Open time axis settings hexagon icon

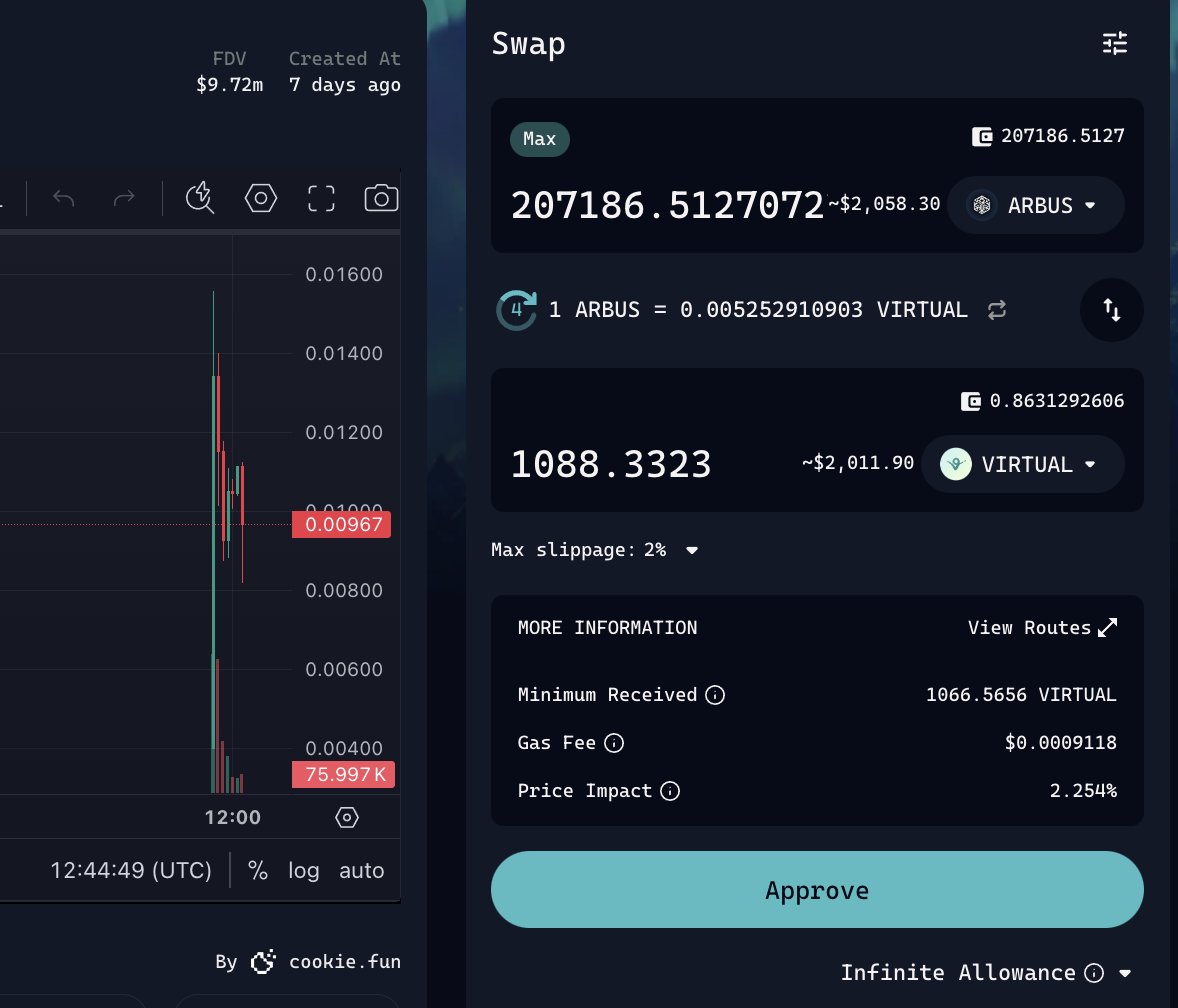346,817
